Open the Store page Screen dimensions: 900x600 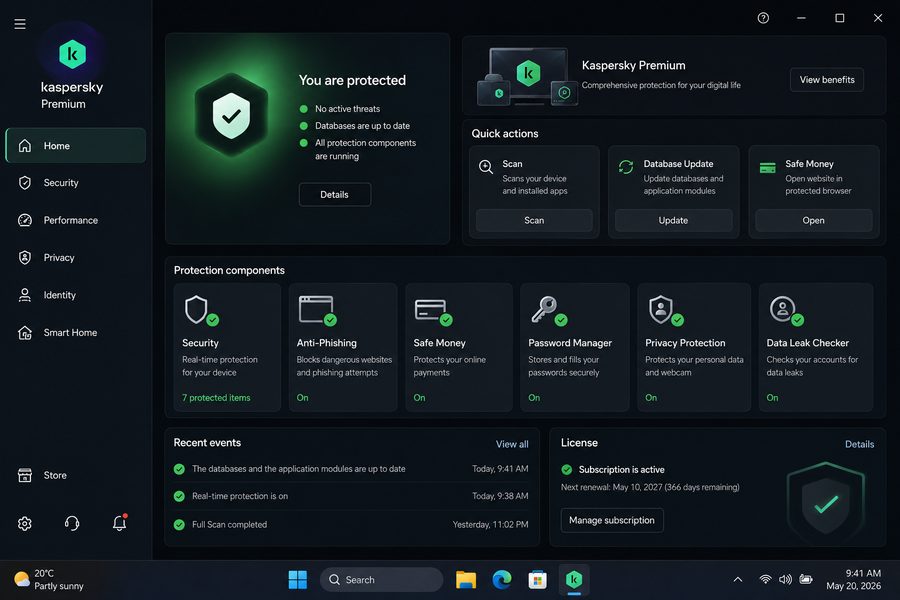coord(76,475)
